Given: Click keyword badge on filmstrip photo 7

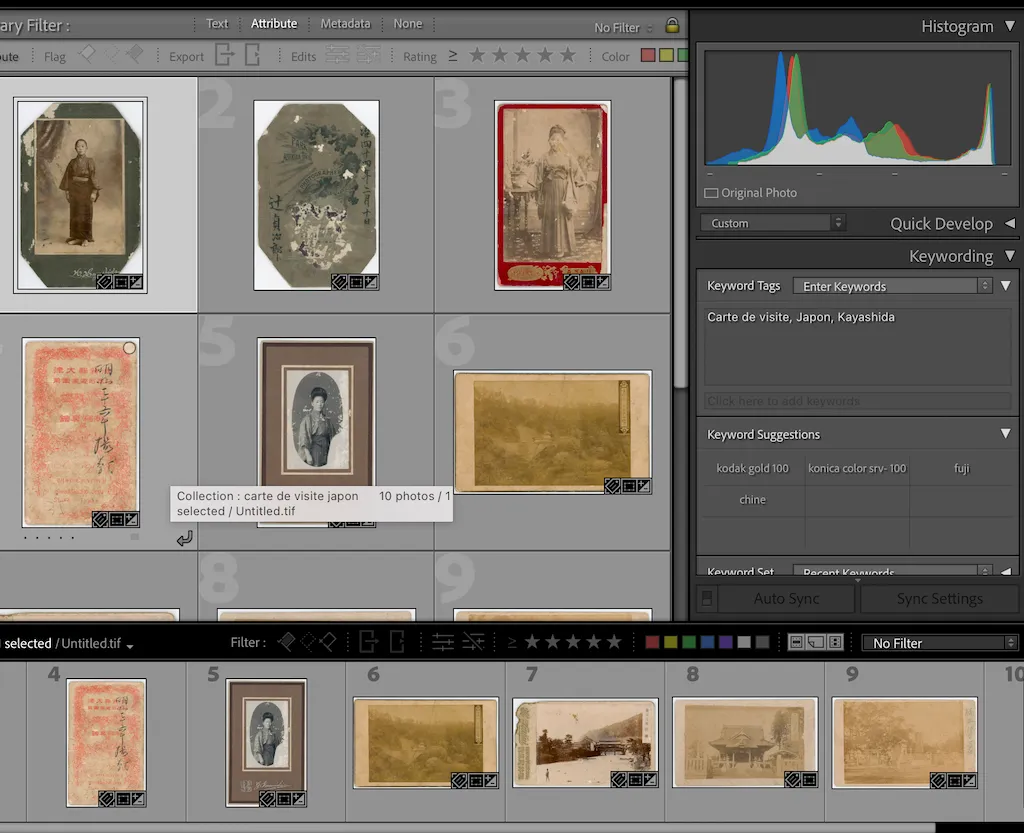Looking at the screenshot, I should 618,779.
